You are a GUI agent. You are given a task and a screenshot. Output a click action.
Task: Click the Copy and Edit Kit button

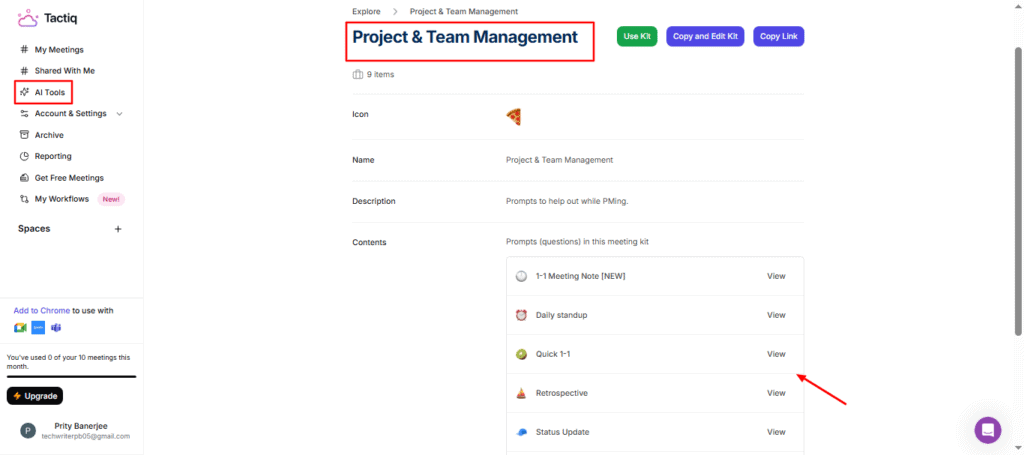(705, 36)
